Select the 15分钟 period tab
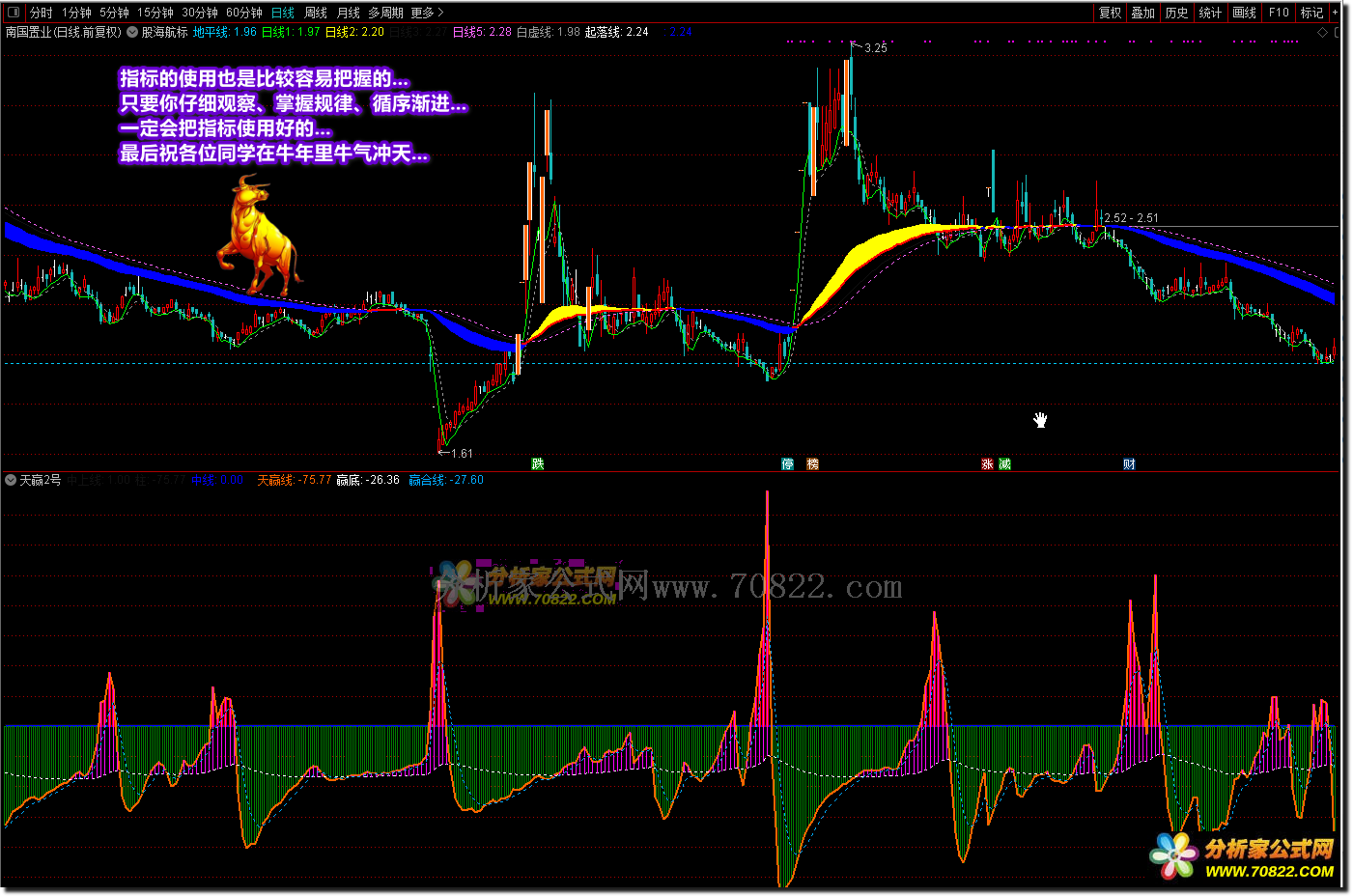1353x896 pixels. click(x=155, y=13)
